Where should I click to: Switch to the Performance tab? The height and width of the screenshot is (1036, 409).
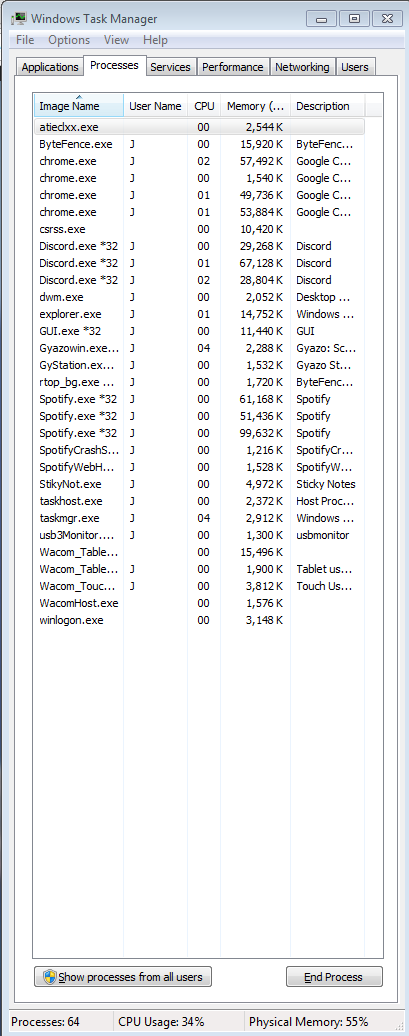(x=233, y=67)
